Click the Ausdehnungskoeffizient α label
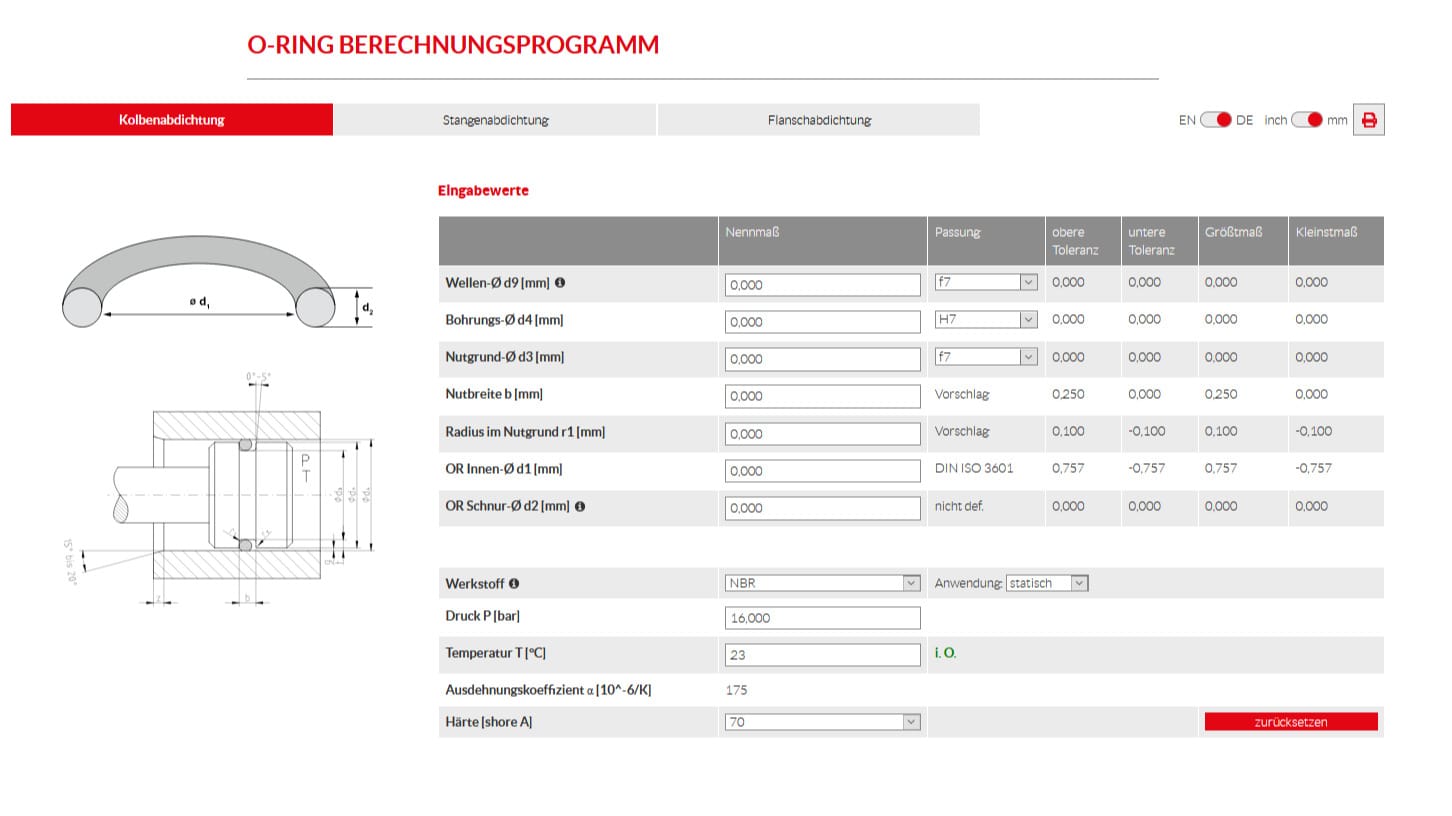This screenshot has height=816, width=1452. click(548, 690)
